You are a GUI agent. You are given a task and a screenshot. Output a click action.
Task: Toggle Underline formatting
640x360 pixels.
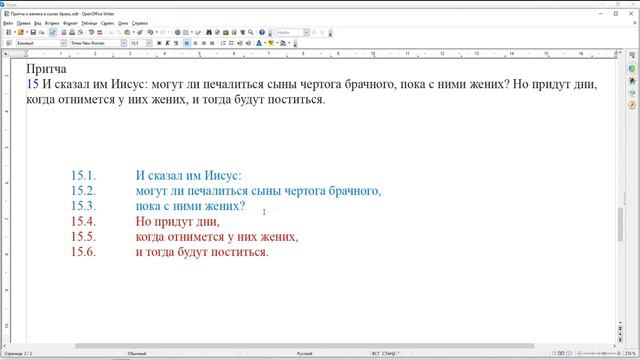pyautogui.click(x=176, y=43)
